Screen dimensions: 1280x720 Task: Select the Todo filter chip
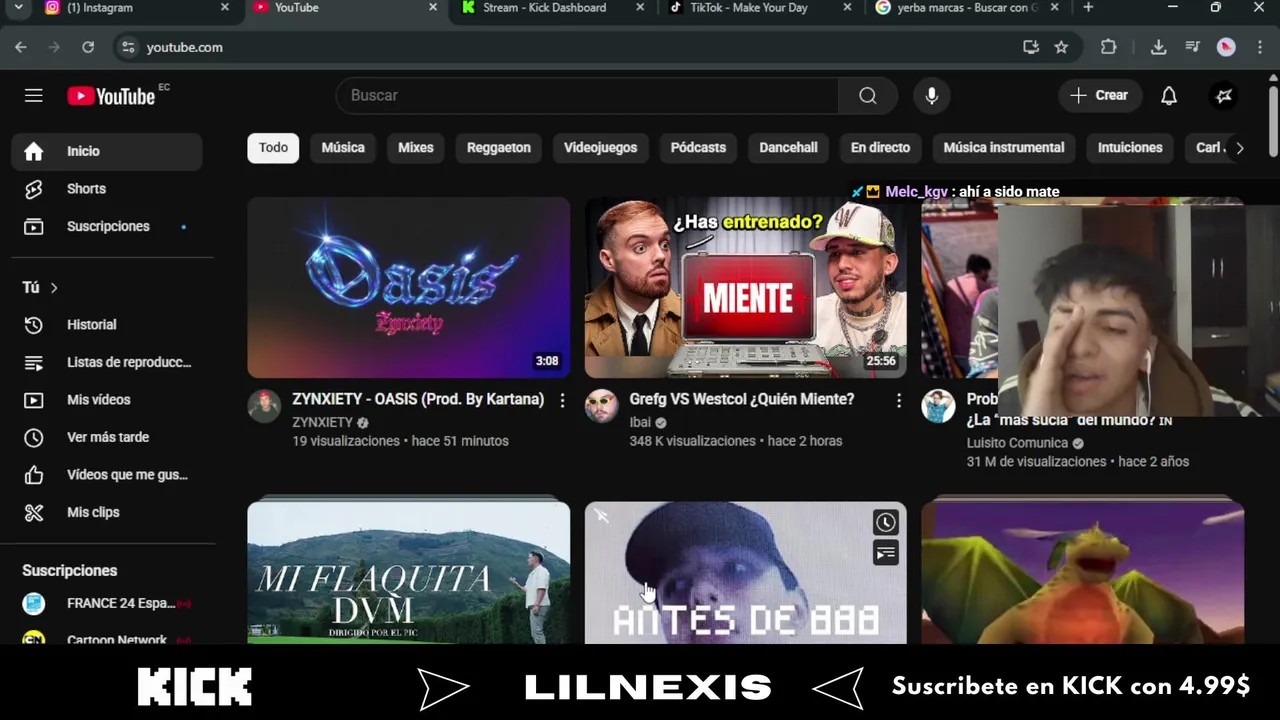[x=273, y=147]
